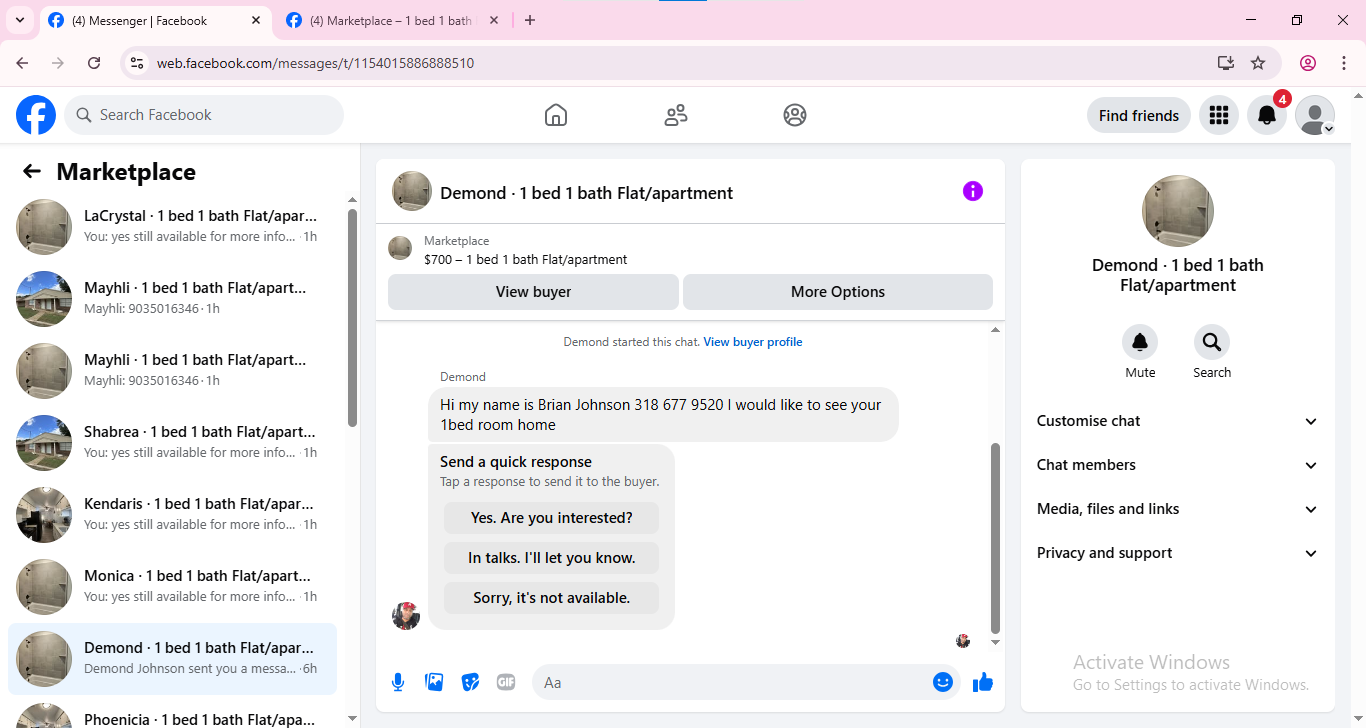1366x728 pixels.
Task: Open conversation information purple icon
Action: click(973, 191)
